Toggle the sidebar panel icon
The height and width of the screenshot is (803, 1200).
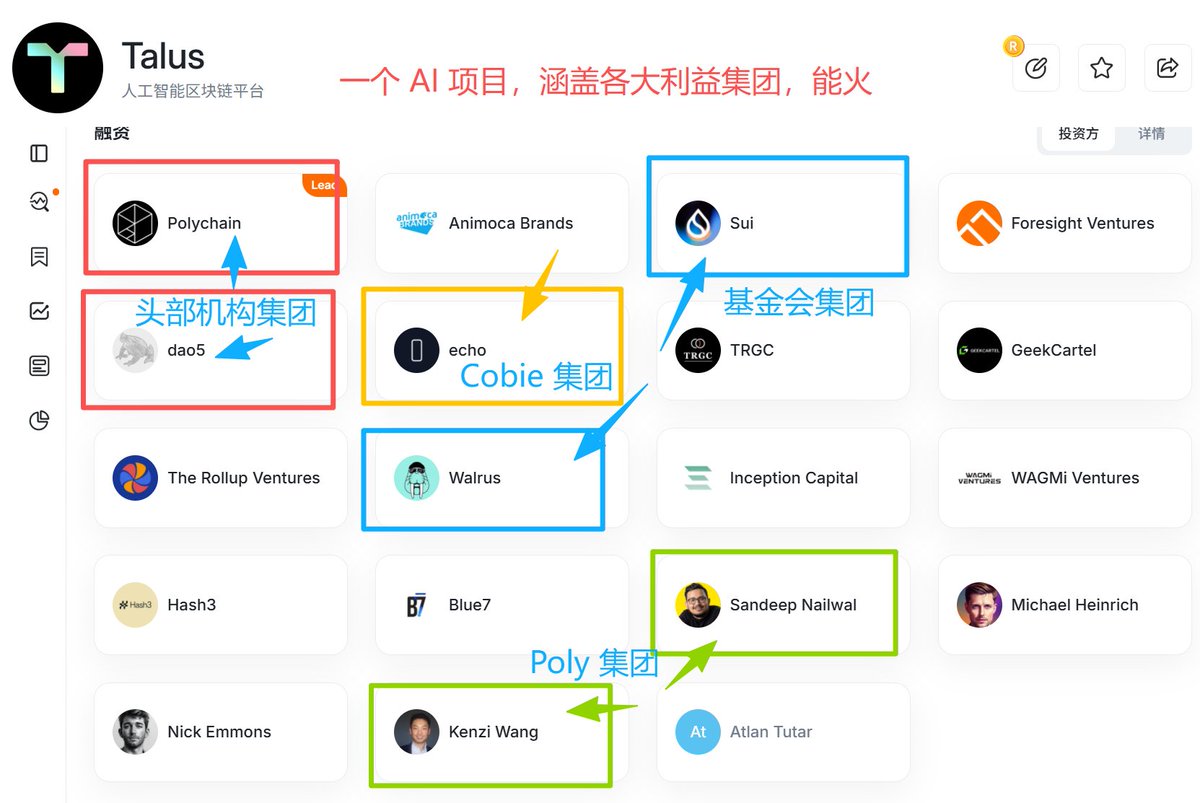[x=39, y=153]
